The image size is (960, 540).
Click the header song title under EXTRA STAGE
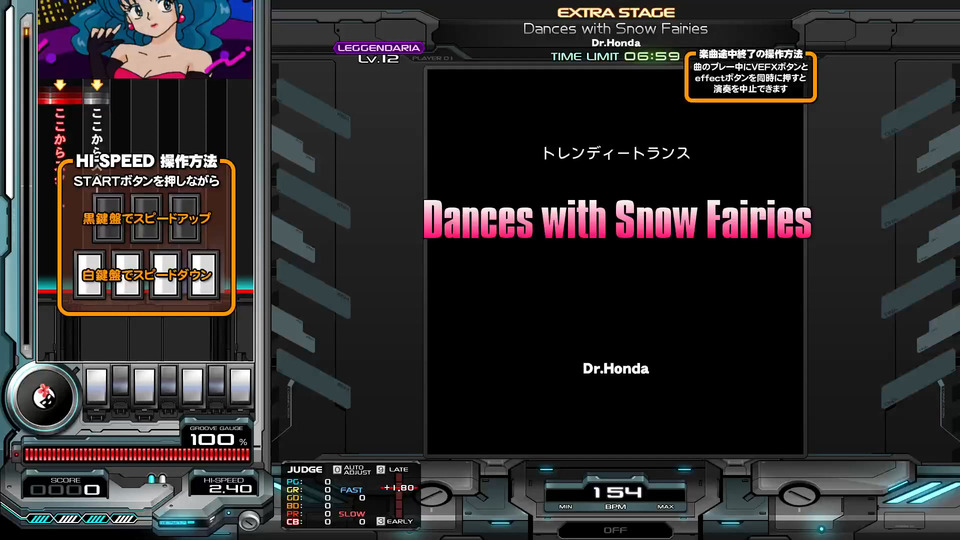tap(615, 29)
